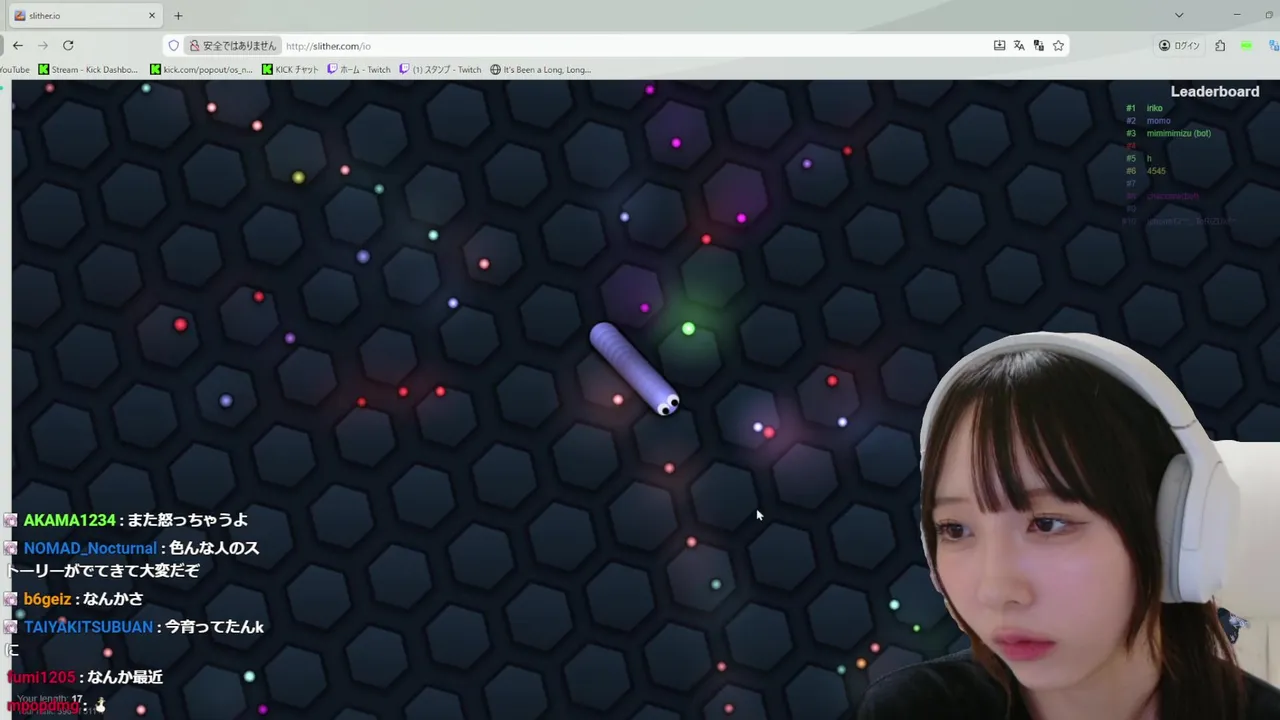Viewport: 1280px width, 720px height.
Task: Click leaderboard entry momo
Action: (x=1158, y=121)
